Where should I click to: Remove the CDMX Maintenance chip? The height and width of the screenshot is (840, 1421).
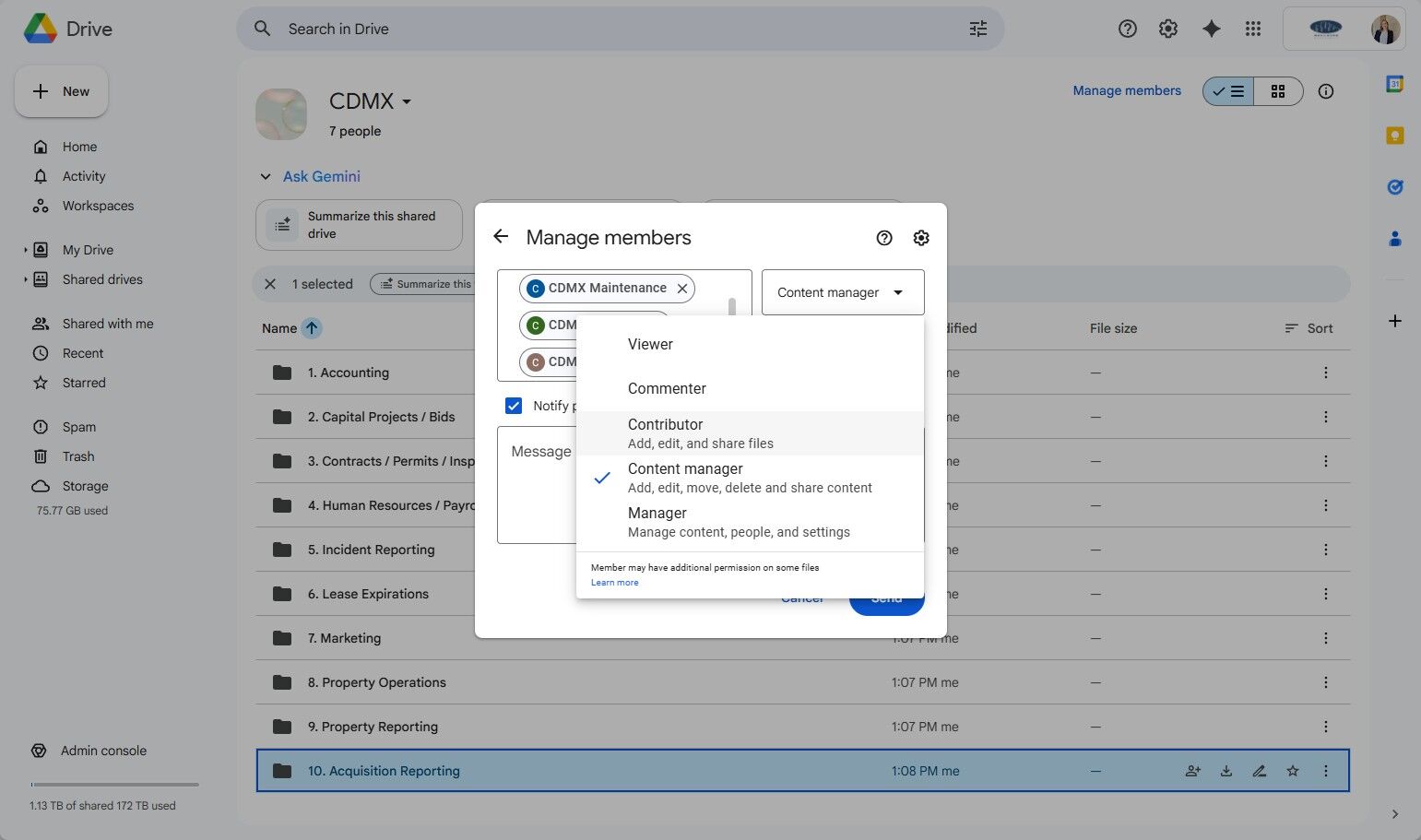tap(682, 289)
